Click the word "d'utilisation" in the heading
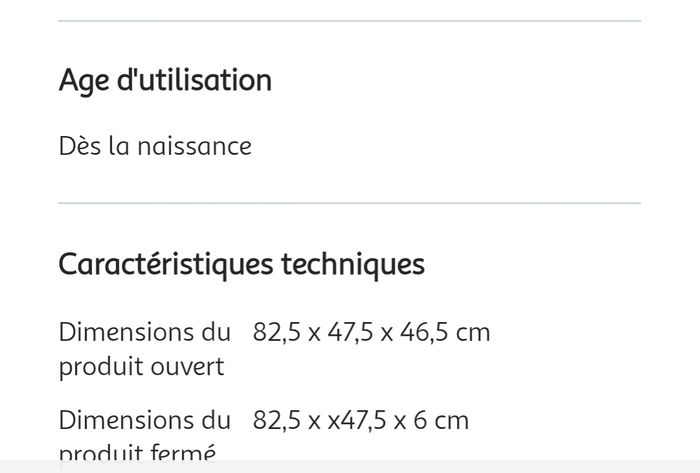The width and height of the screenshot is (700, 473). (194, 81)
